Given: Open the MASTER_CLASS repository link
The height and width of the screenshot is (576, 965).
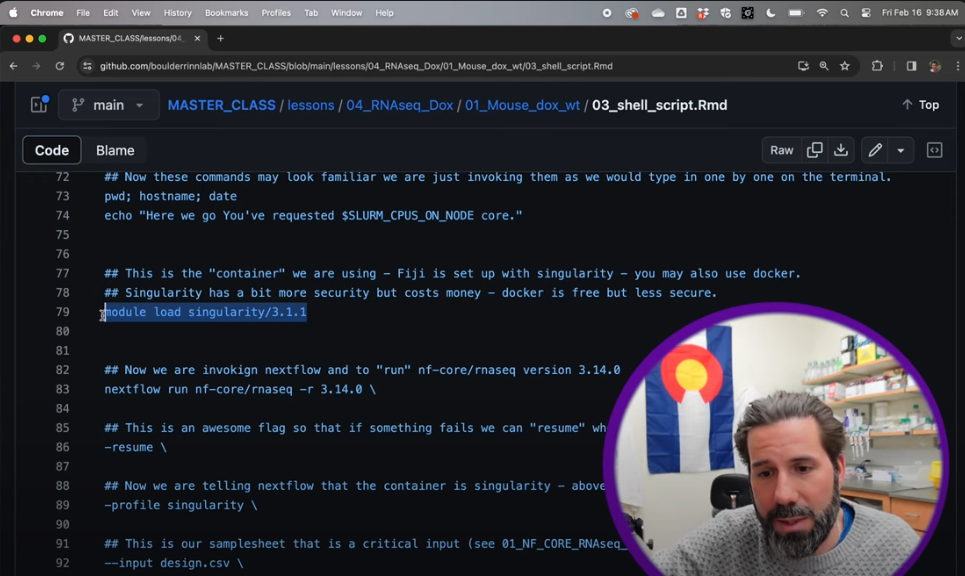Looking at the screenshot, I should (222, 105).
